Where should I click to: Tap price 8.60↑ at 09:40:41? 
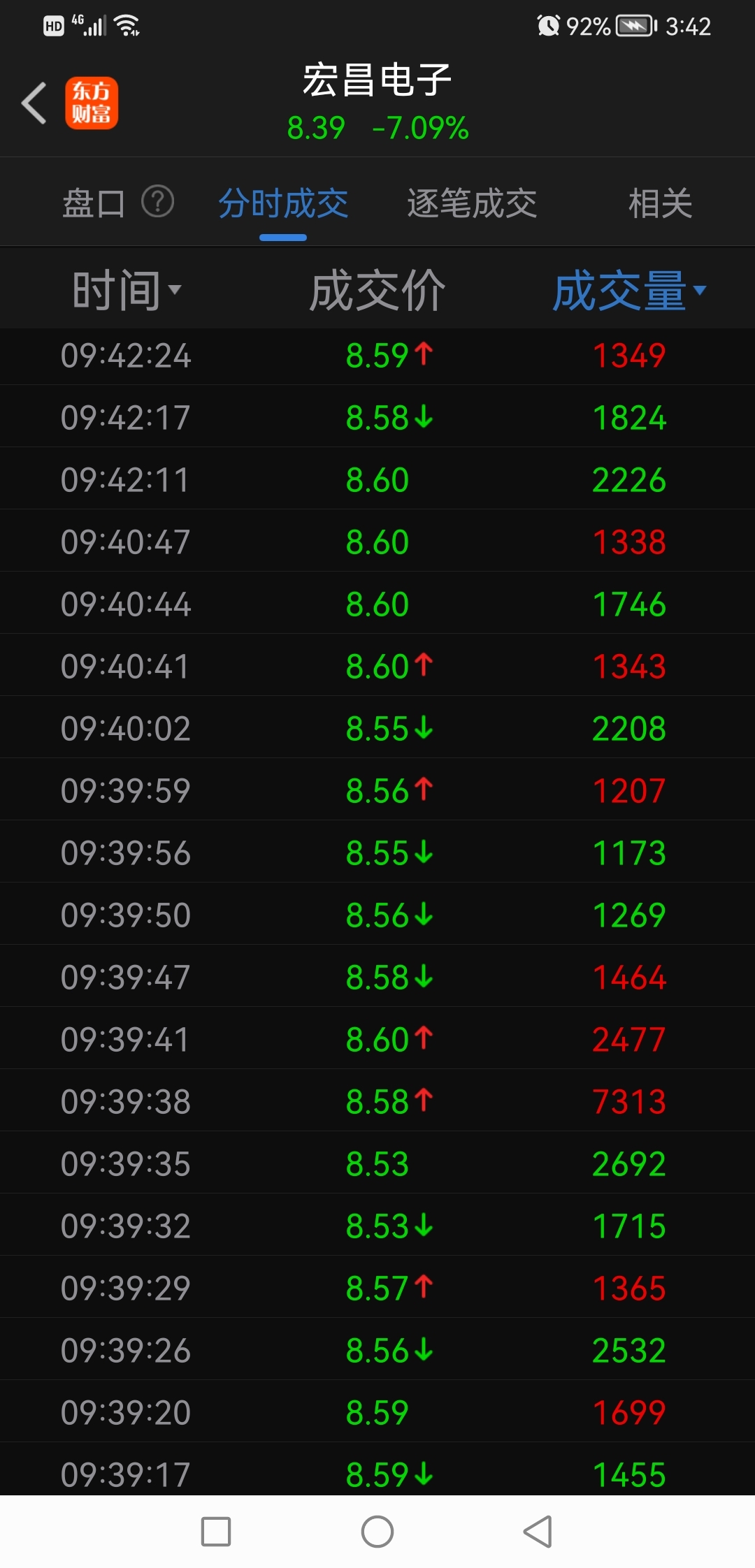click(389, 667)
